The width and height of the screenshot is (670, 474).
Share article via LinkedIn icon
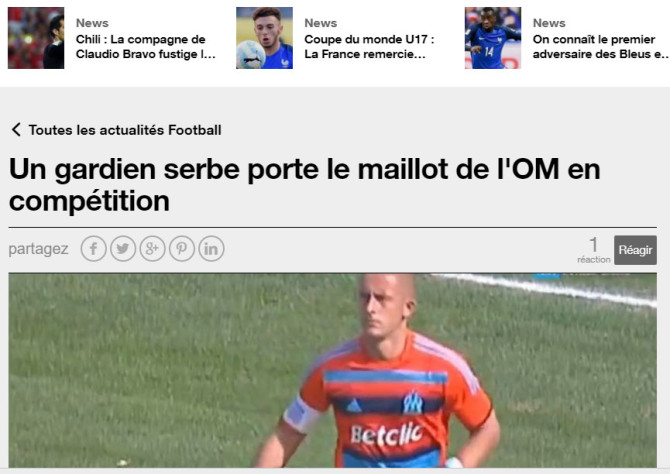coord(212,249)
